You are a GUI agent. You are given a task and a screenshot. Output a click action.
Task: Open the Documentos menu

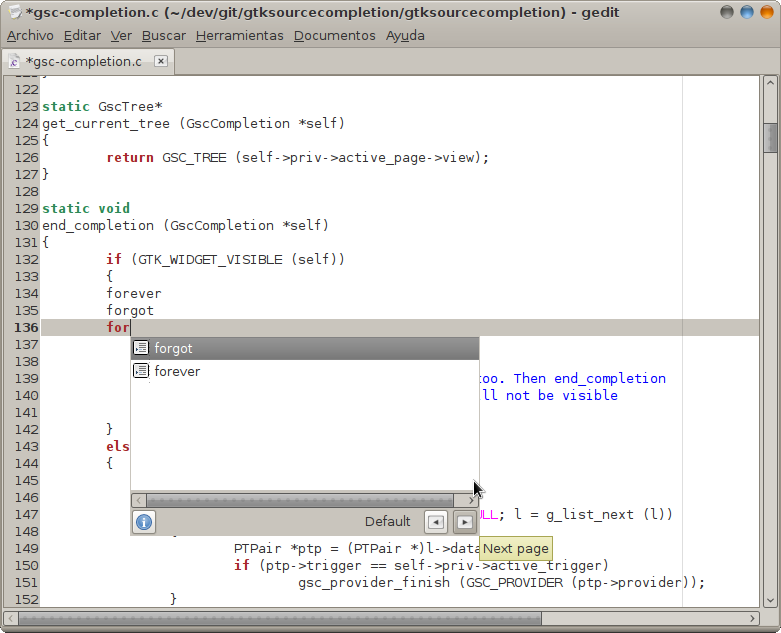point(334,35)
